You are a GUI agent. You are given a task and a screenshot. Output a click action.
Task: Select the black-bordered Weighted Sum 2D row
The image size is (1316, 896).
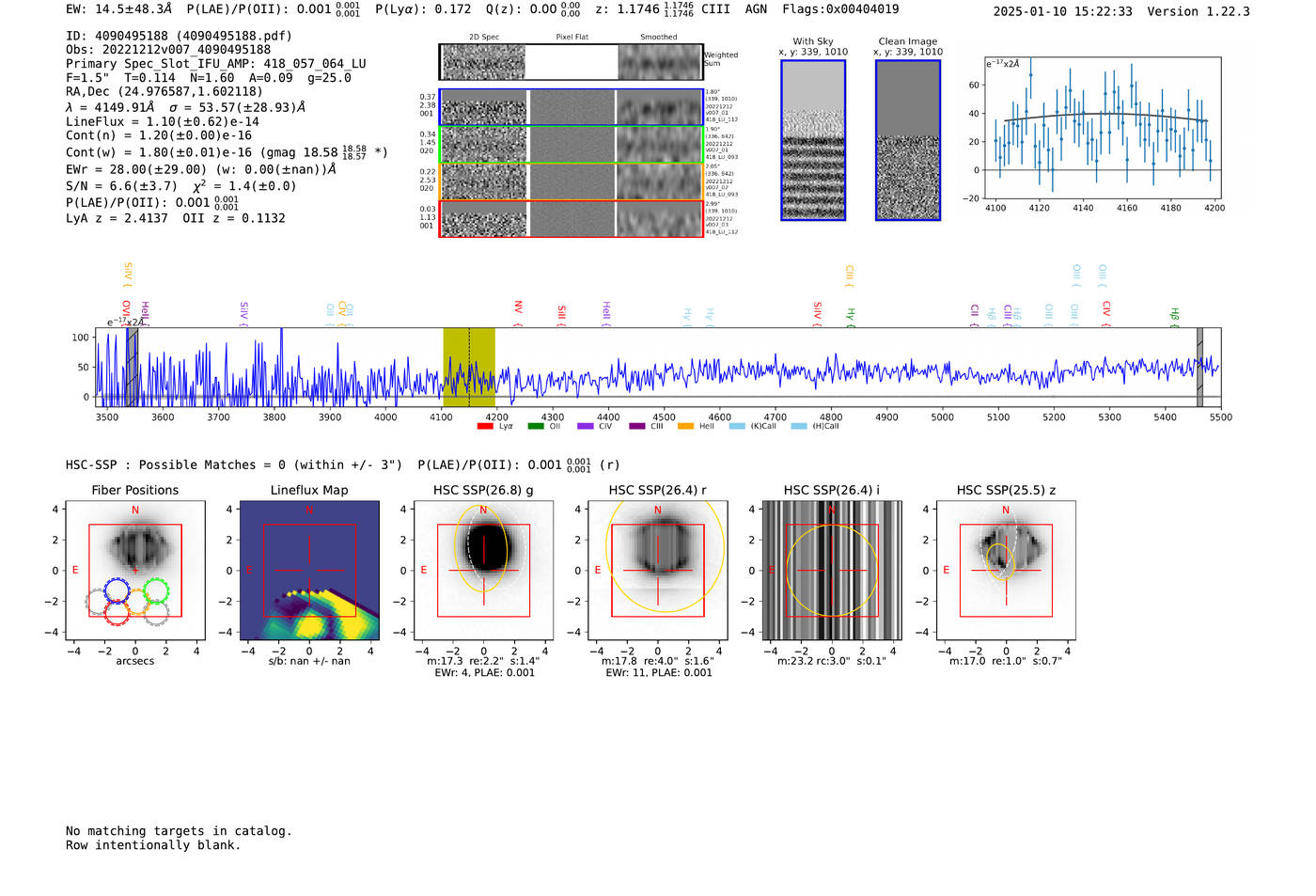click(571, 62)
